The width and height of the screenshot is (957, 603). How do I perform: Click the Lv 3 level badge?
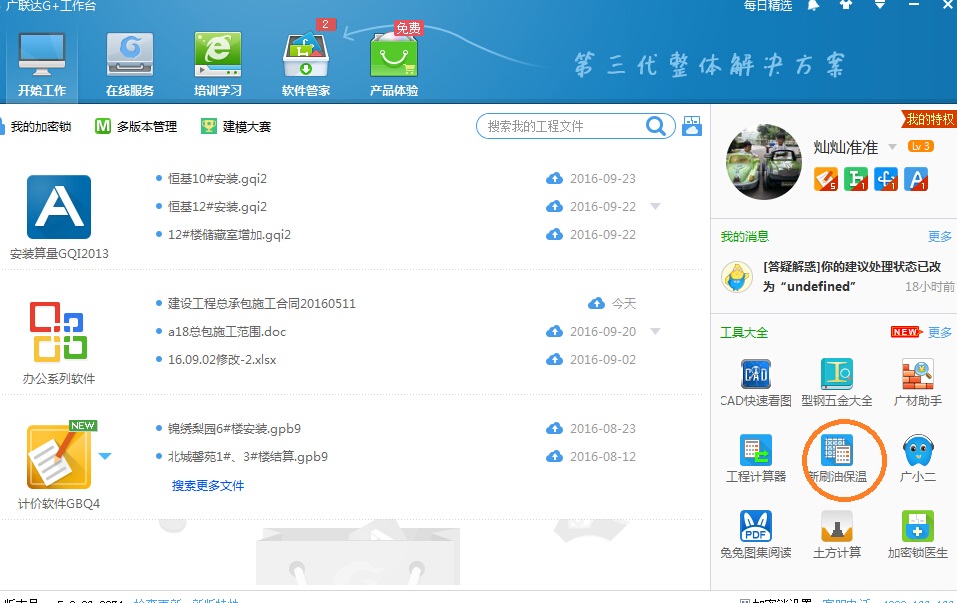click(920, 146)
